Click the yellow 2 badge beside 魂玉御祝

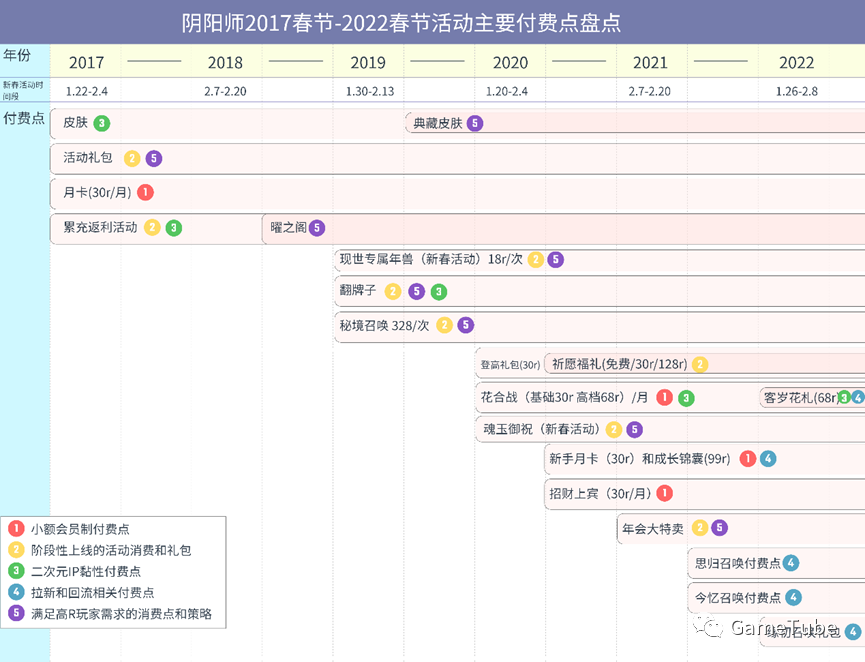pyautogui.click(x=614, y=429)
